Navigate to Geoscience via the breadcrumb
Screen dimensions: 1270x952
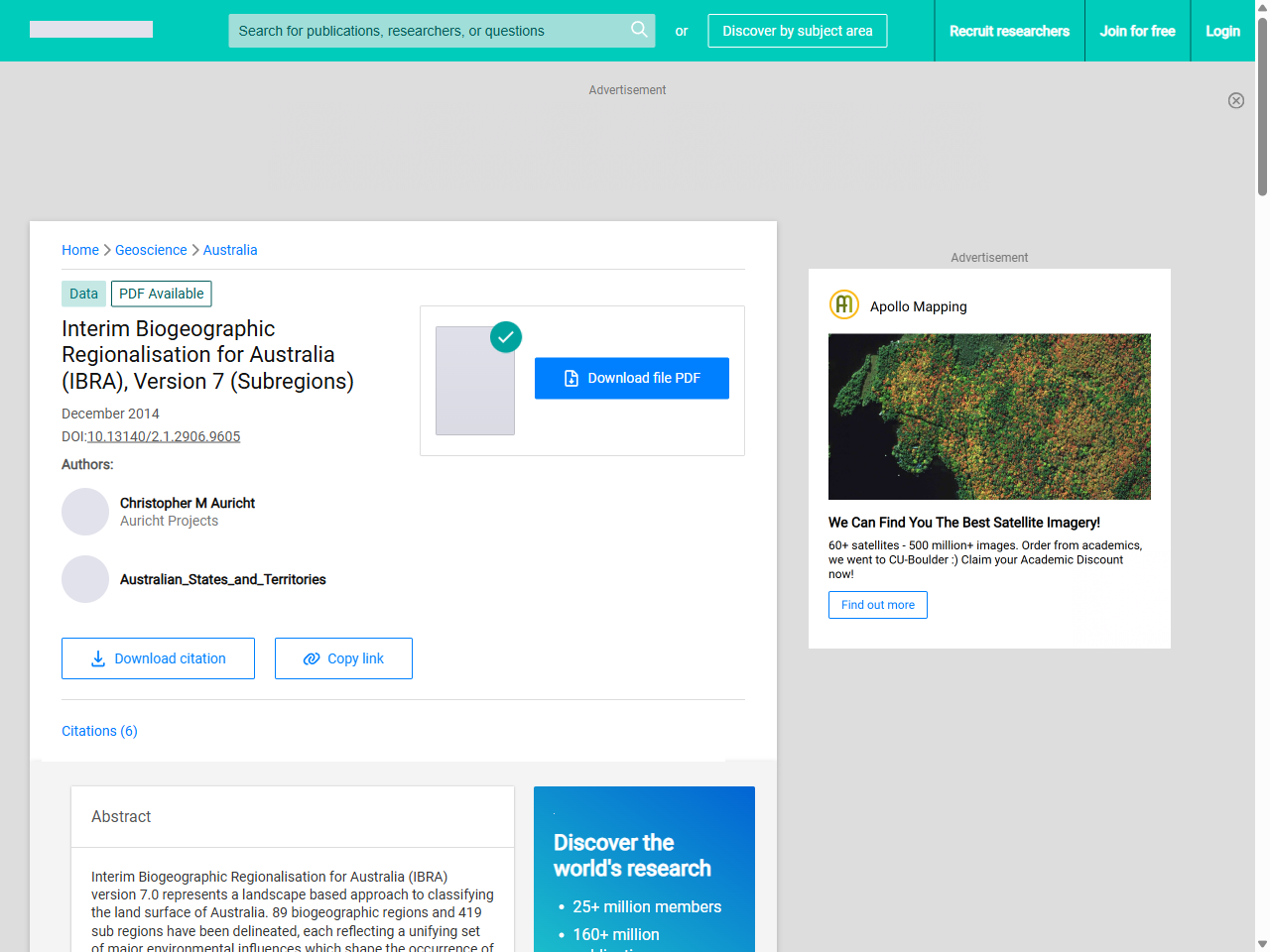[x=151, y=250]
